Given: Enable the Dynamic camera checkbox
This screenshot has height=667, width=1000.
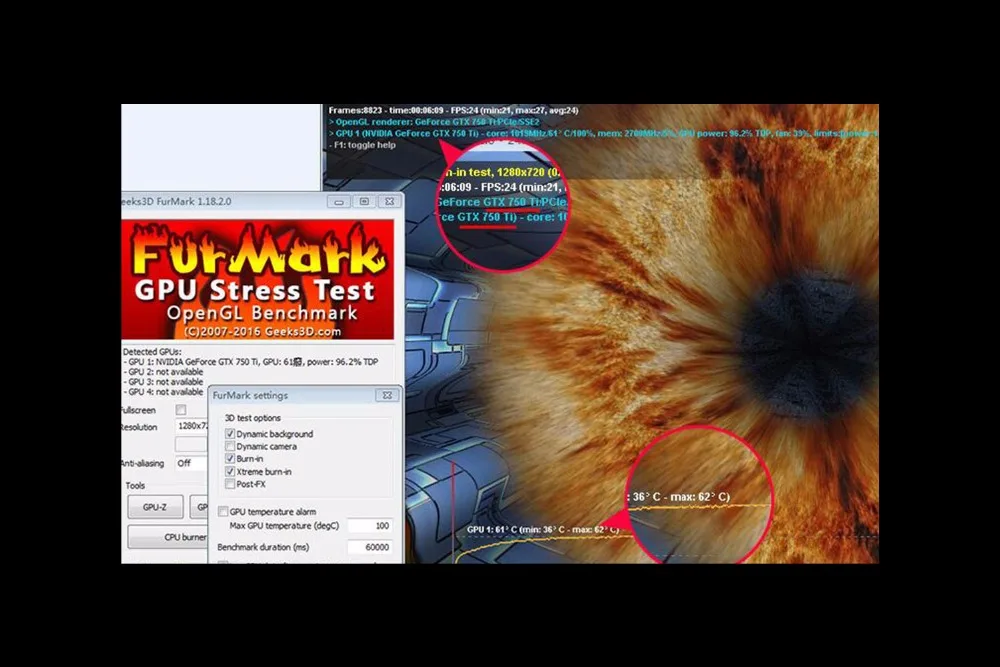Looking at the screenshot, I should point(230,446).
